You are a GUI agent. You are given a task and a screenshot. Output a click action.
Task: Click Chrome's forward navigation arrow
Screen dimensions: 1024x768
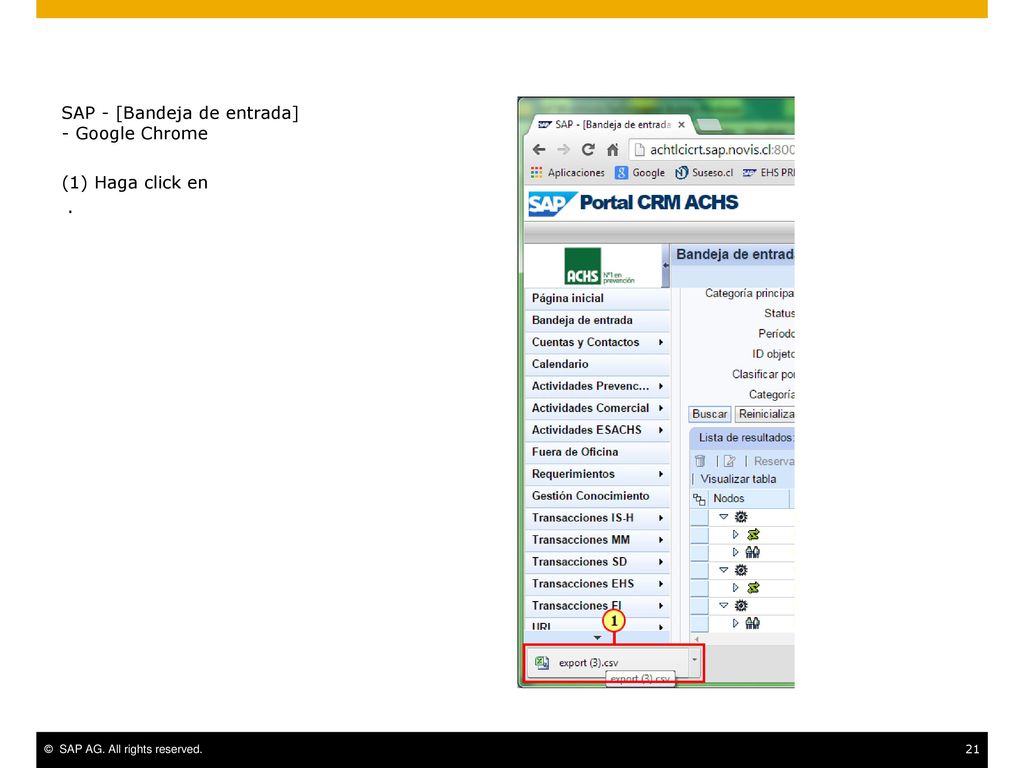563,150
